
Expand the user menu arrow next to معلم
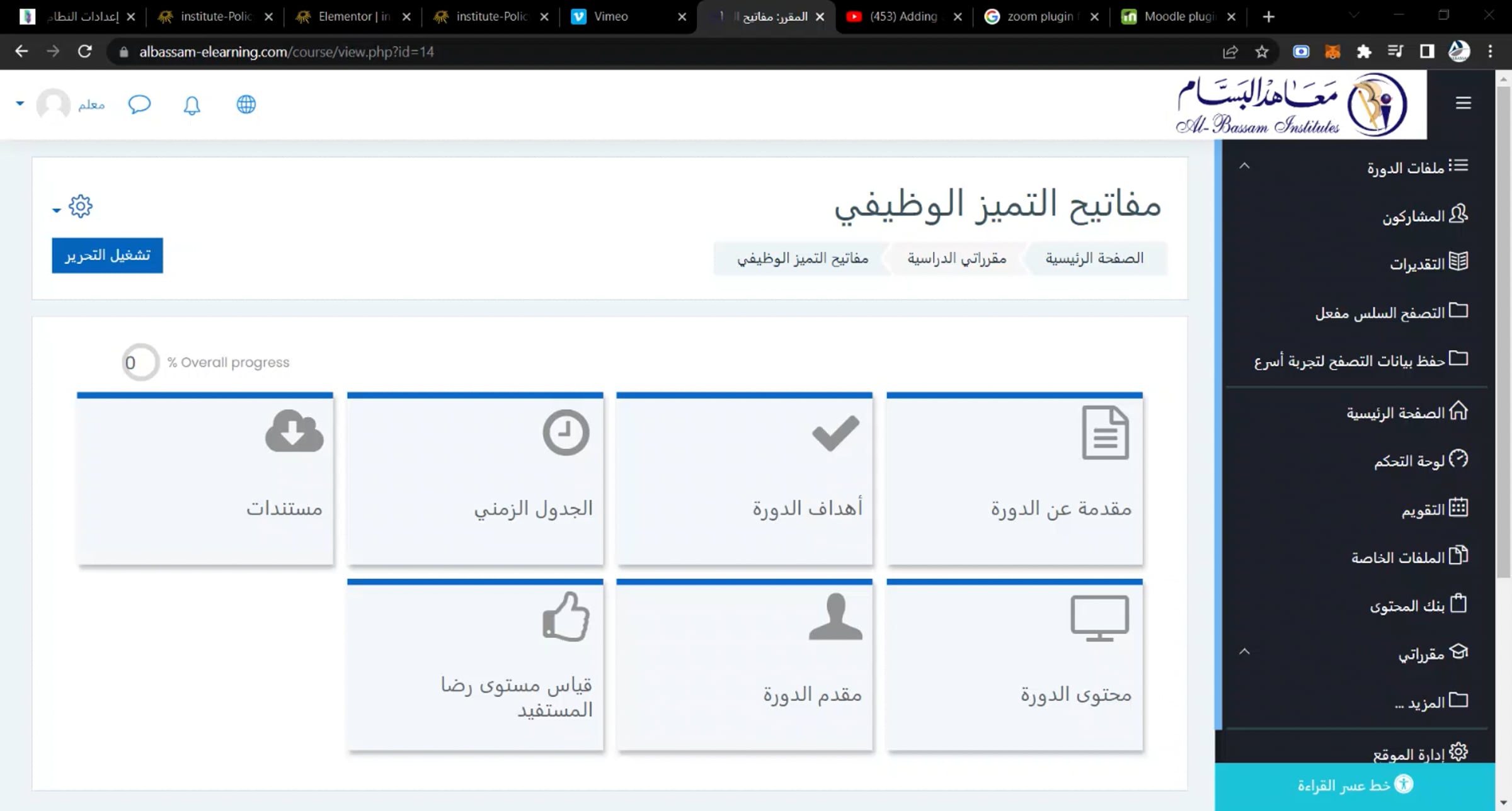pyautogui.click(x=20, y=103)
